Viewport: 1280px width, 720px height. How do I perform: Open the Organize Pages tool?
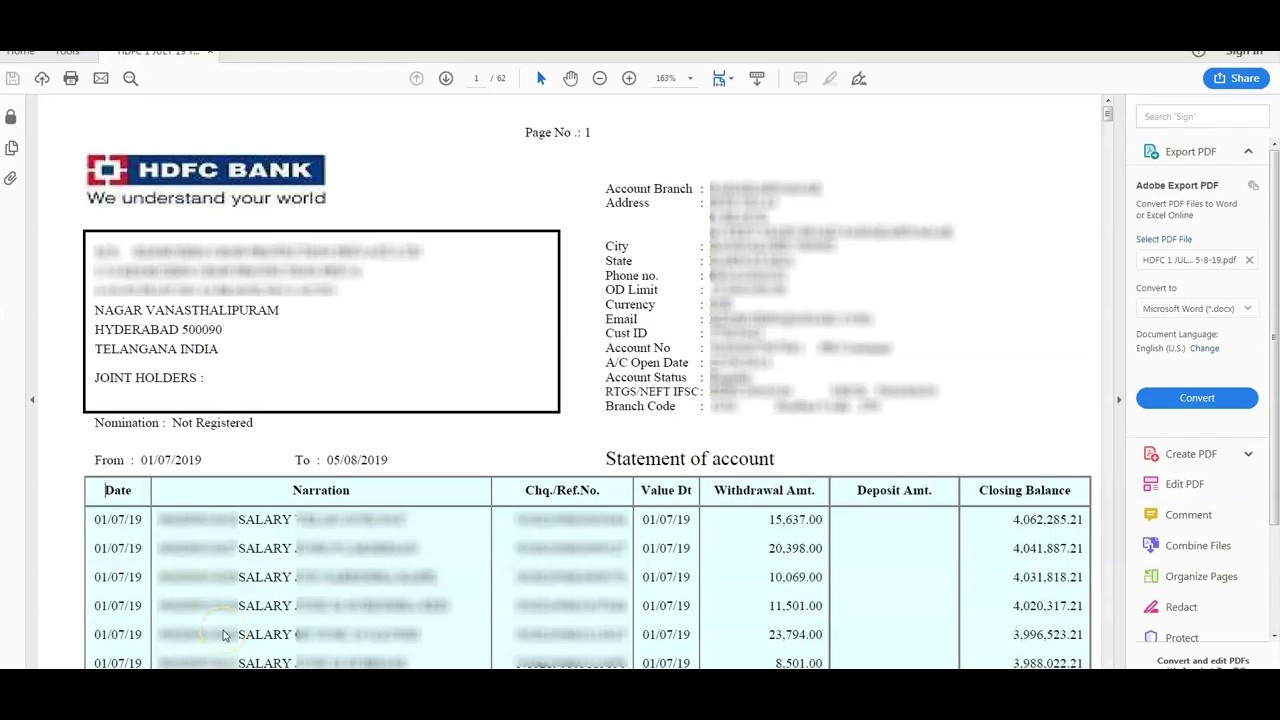click(x=1201, y=576)
